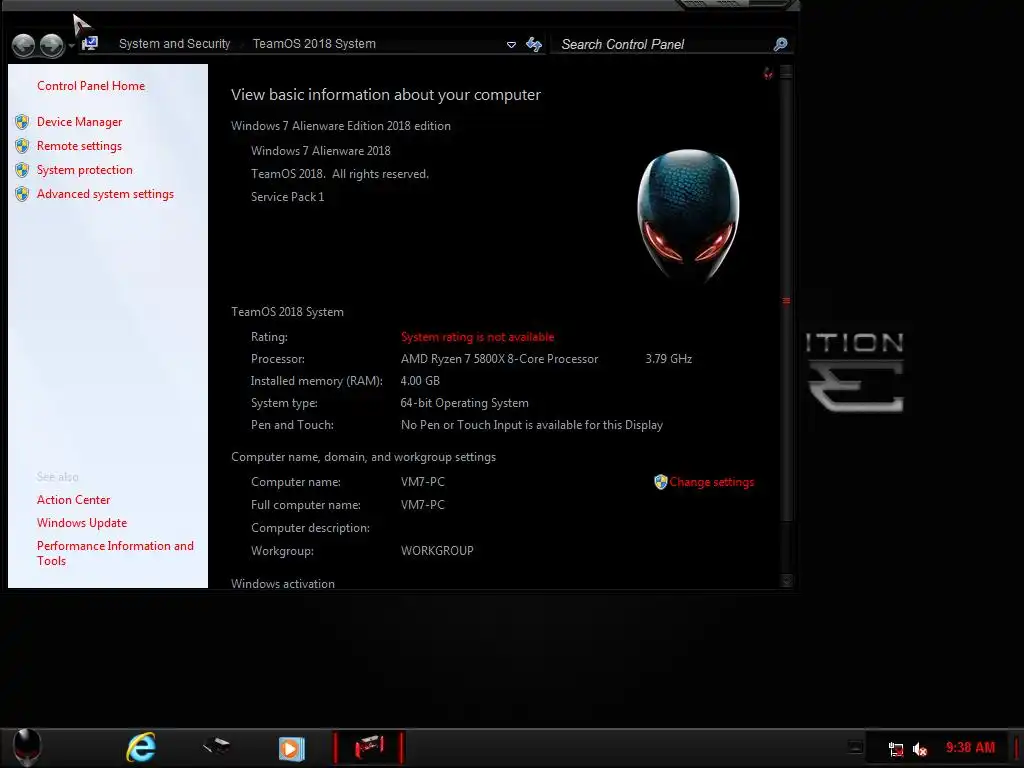This screenshot has height=768, width=1024.
Task: Click the address bar refresh icon
Action: (x=534, y=44)
